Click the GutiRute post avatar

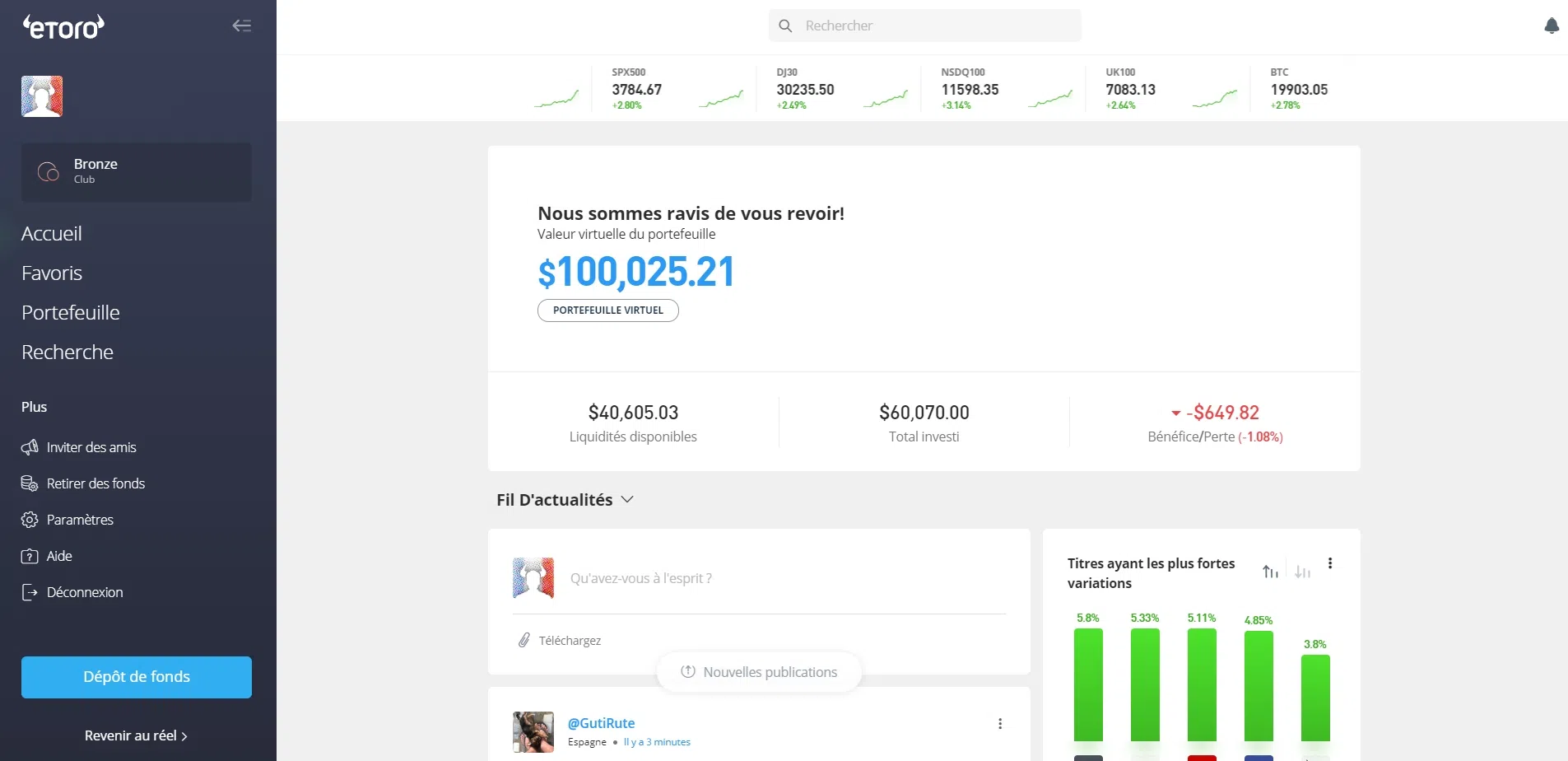pyautogui.click(x=533, y=732)
